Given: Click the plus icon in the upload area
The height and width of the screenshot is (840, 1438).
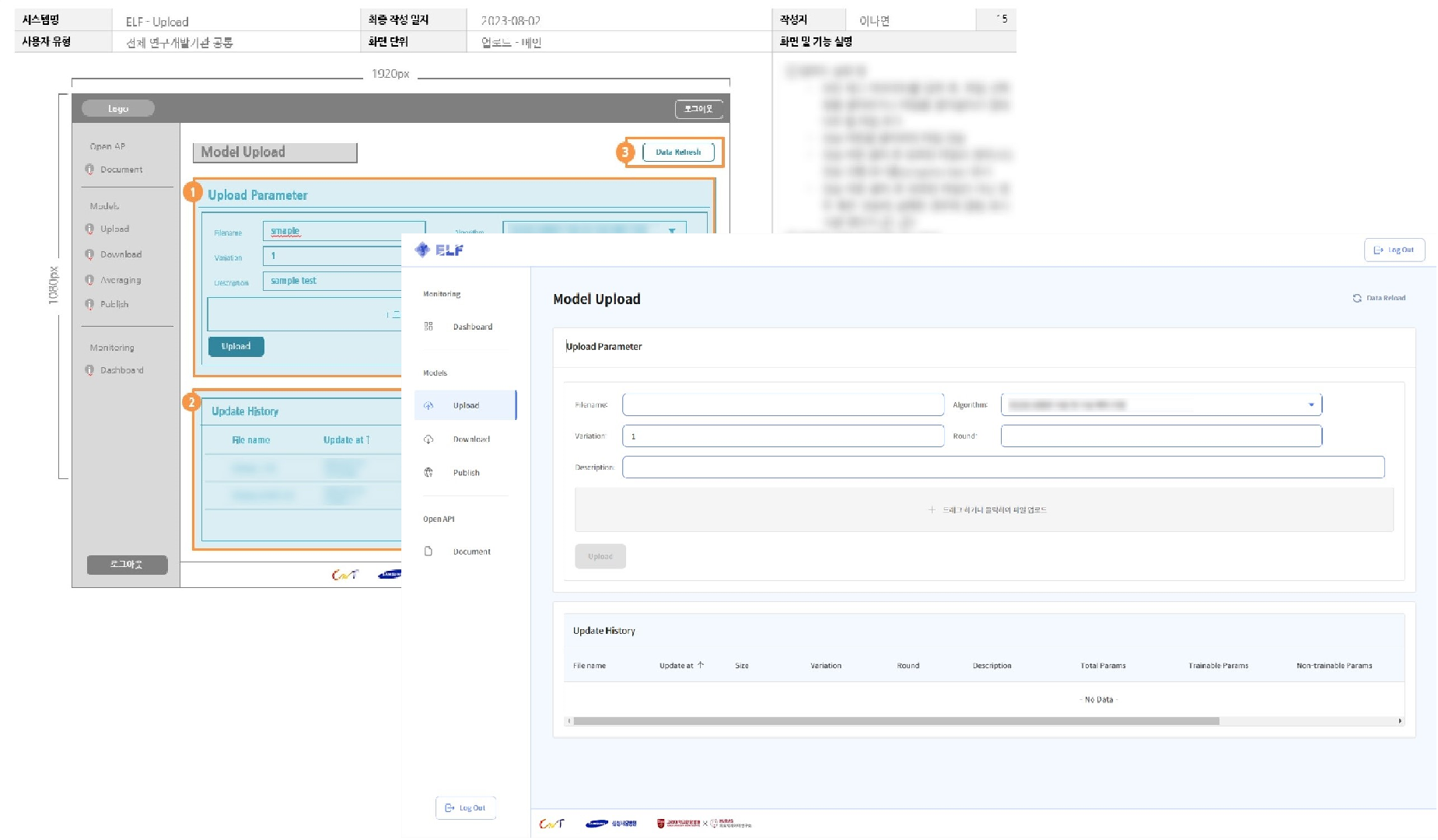Looking at the screenshot, I should click(932, 510).
